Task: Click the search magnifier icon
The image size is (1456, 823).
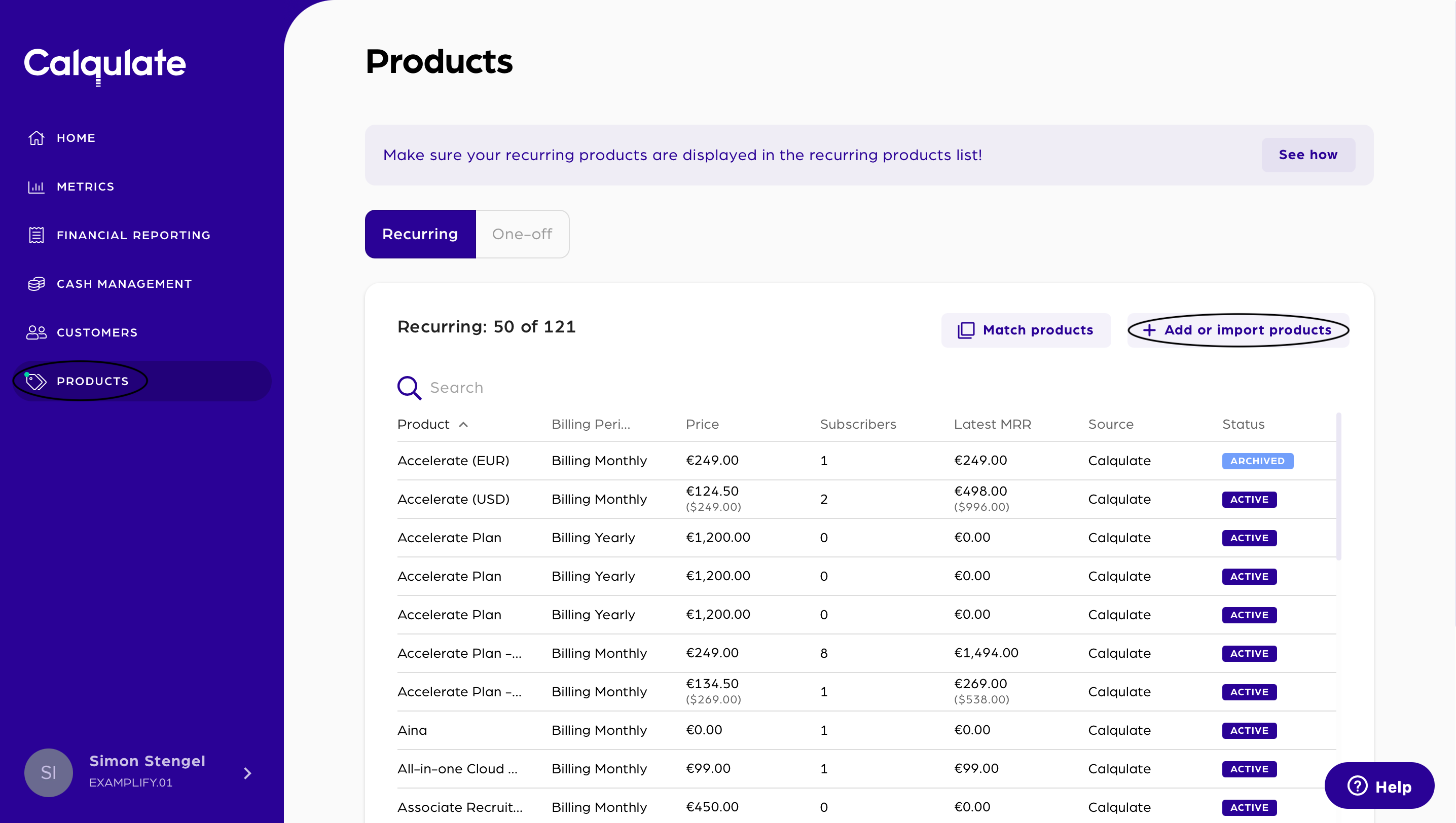Action: [409, 388]
